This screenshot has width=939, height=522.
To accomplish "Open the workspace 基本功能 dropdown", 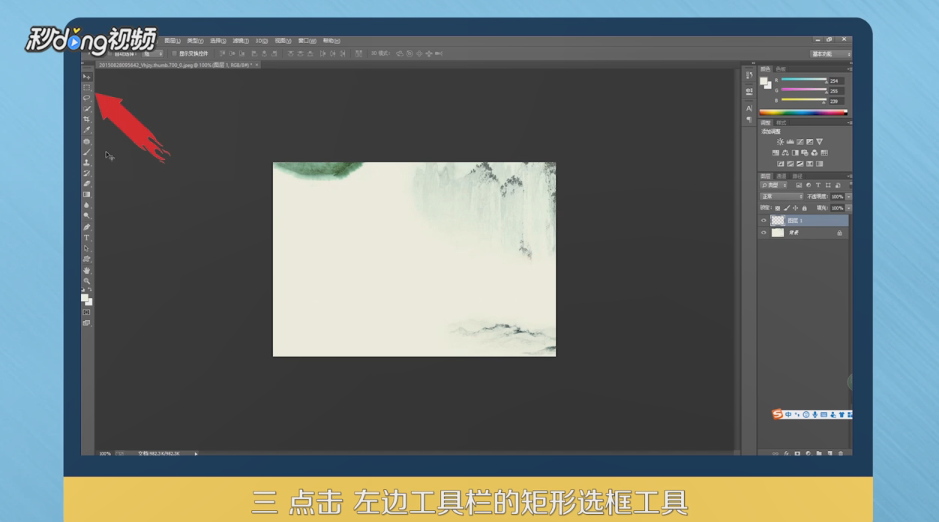I will [831, 54].
